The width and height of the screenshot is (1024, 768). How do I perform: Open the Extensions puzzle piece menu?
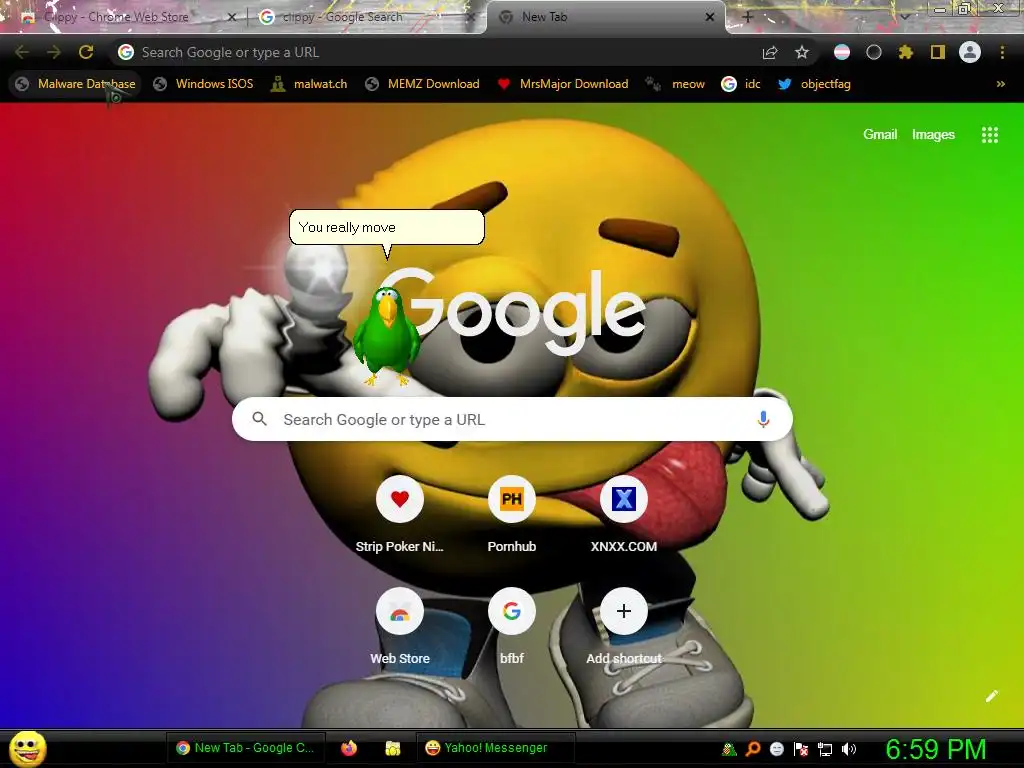(906, 52)
